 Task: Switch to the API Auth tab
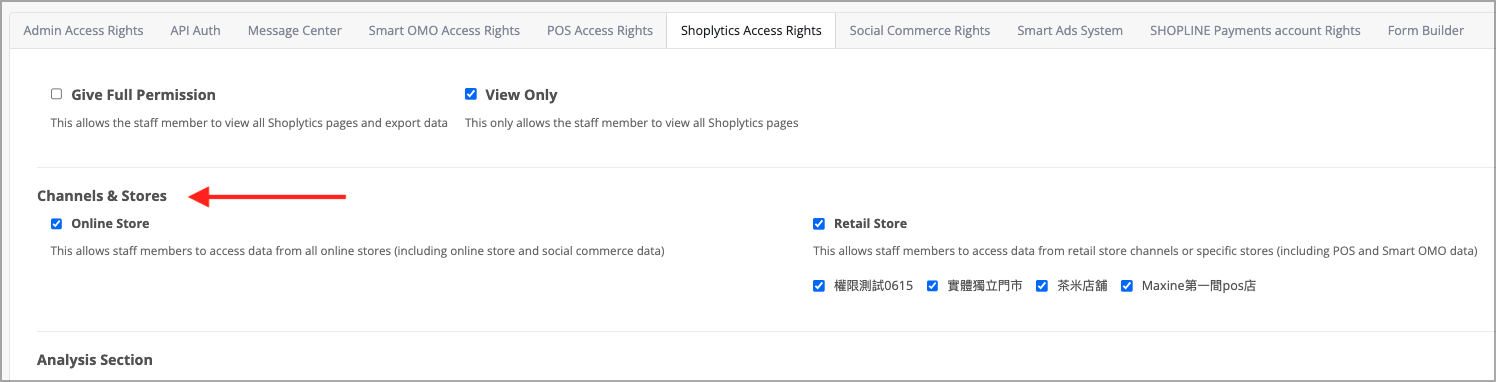(x=195, y=30)
